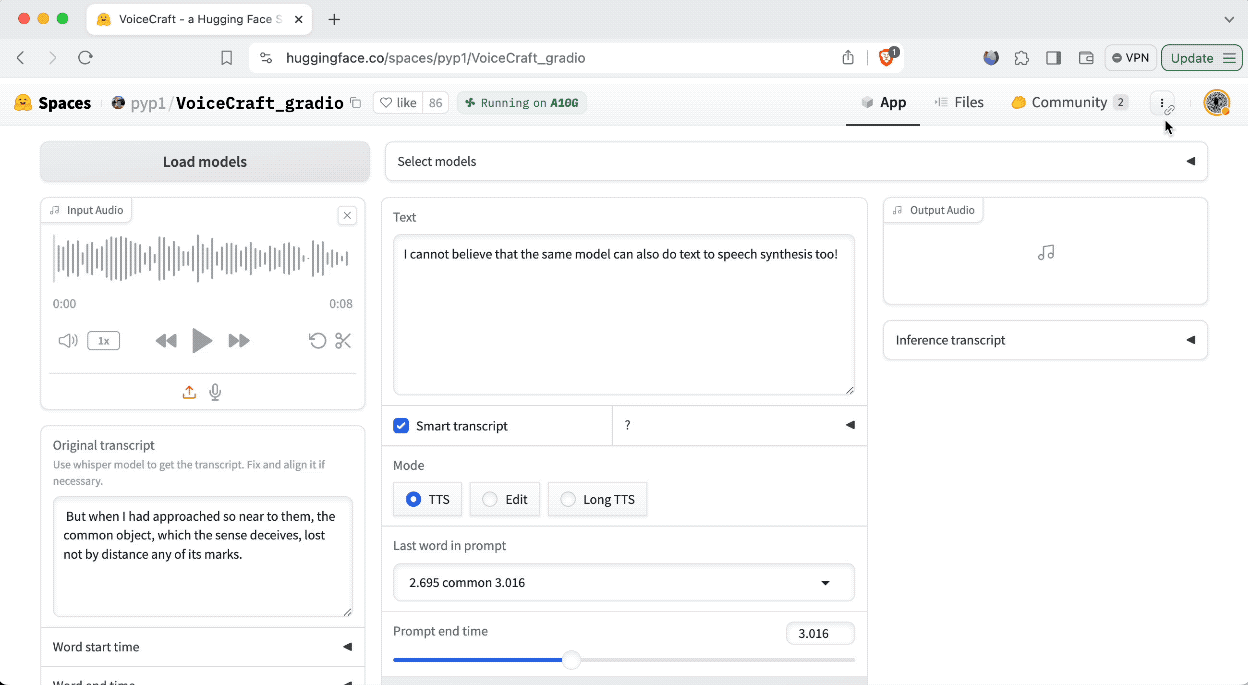Screen dimensions: 1248x685
Task: Click the trim scissors icon
Action: click(343, 341)
